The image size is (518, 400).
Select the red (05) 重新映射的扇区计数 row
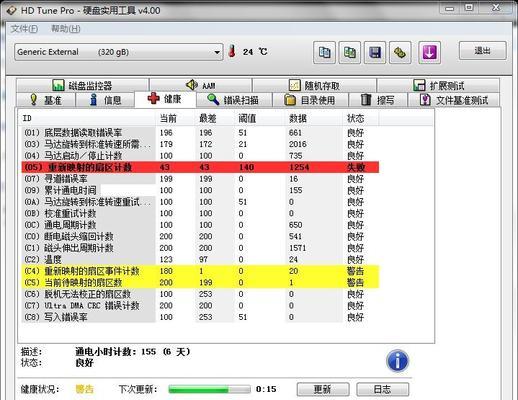pos(200,167)
